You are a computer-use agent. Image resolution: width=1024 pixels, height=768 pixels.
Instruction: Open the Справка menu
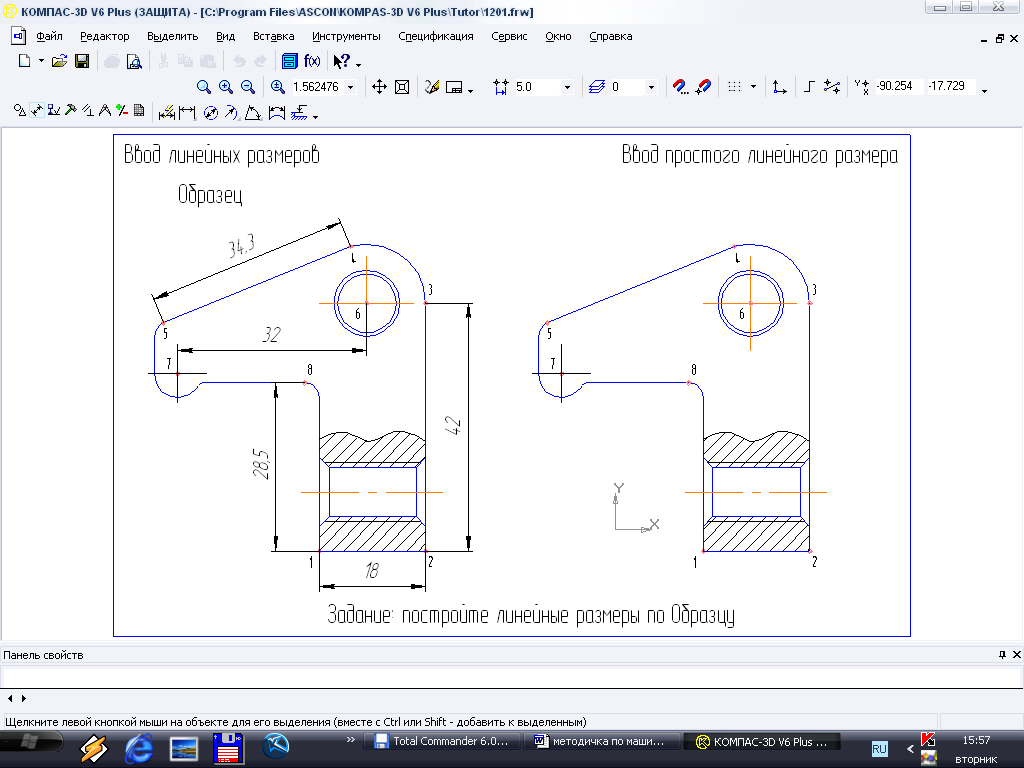pyautogui.click(x=611, y=37)
